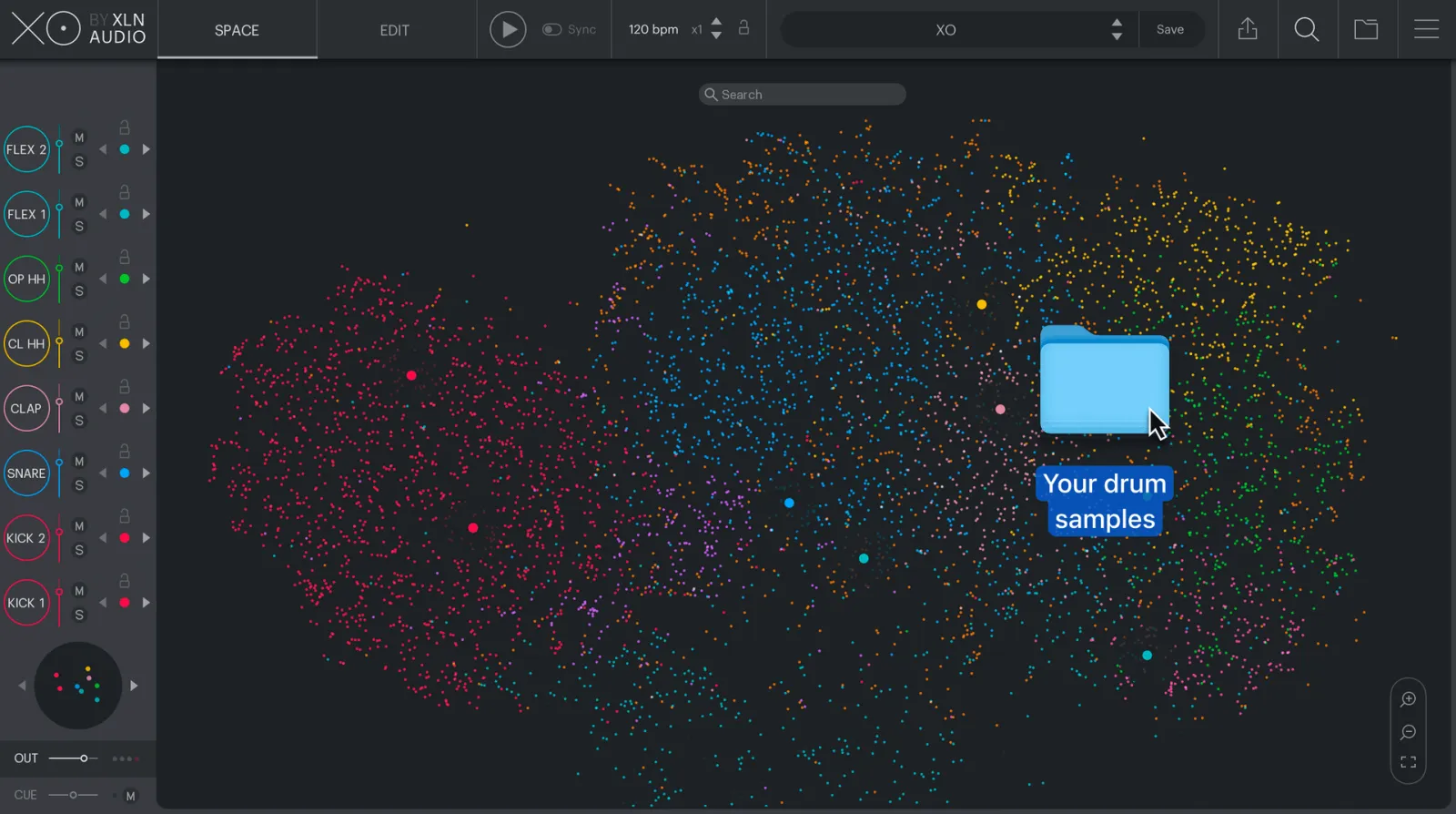Click the XO by XLN Audio logo
This screenshot has height=814, width=1456.
pyautogui.click(x=78, y=29)
